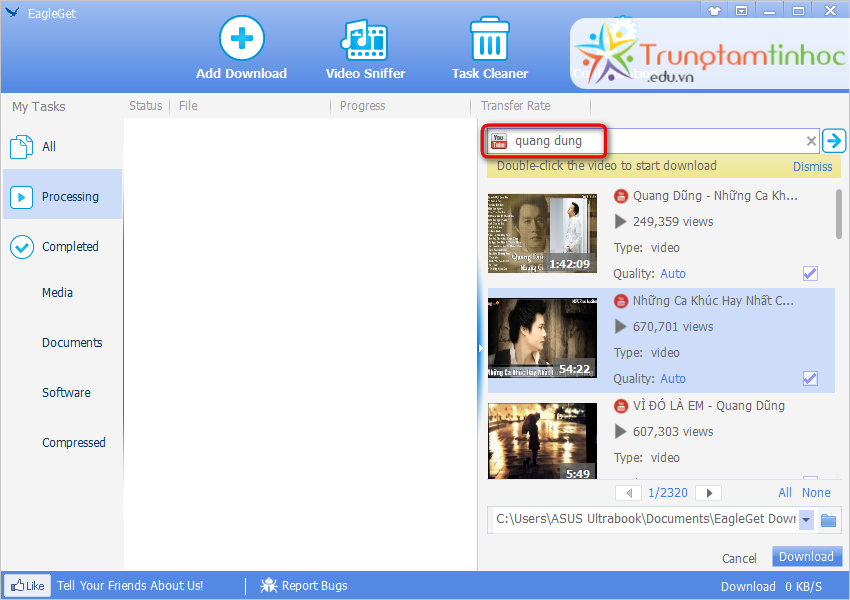Change Quality Auto for 670,701 views video
Screen dimensions: 850x600
673,379
